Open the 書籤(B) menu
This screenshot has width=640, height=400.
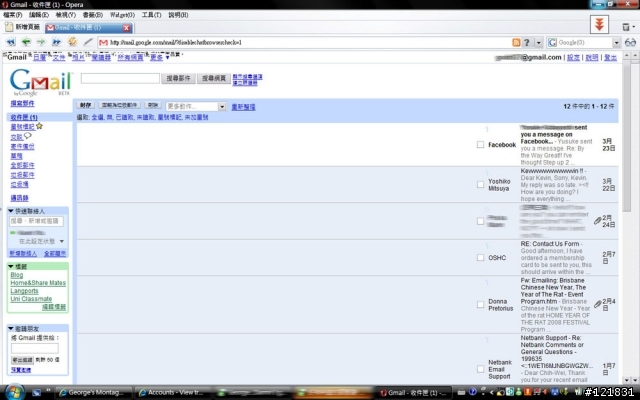pyautogui.click(x=93, y=15)
